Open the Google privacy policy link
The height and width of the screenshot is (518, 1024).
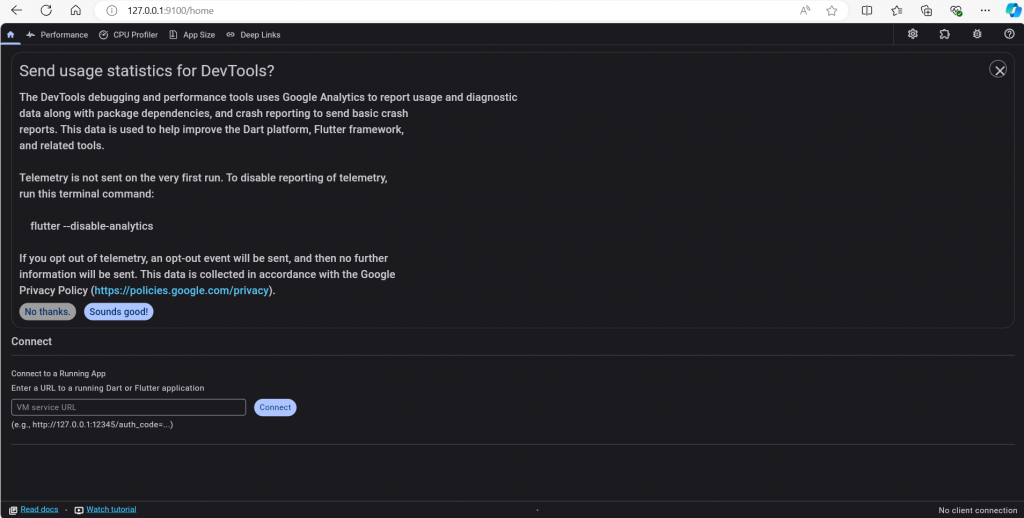click(182, 291)
